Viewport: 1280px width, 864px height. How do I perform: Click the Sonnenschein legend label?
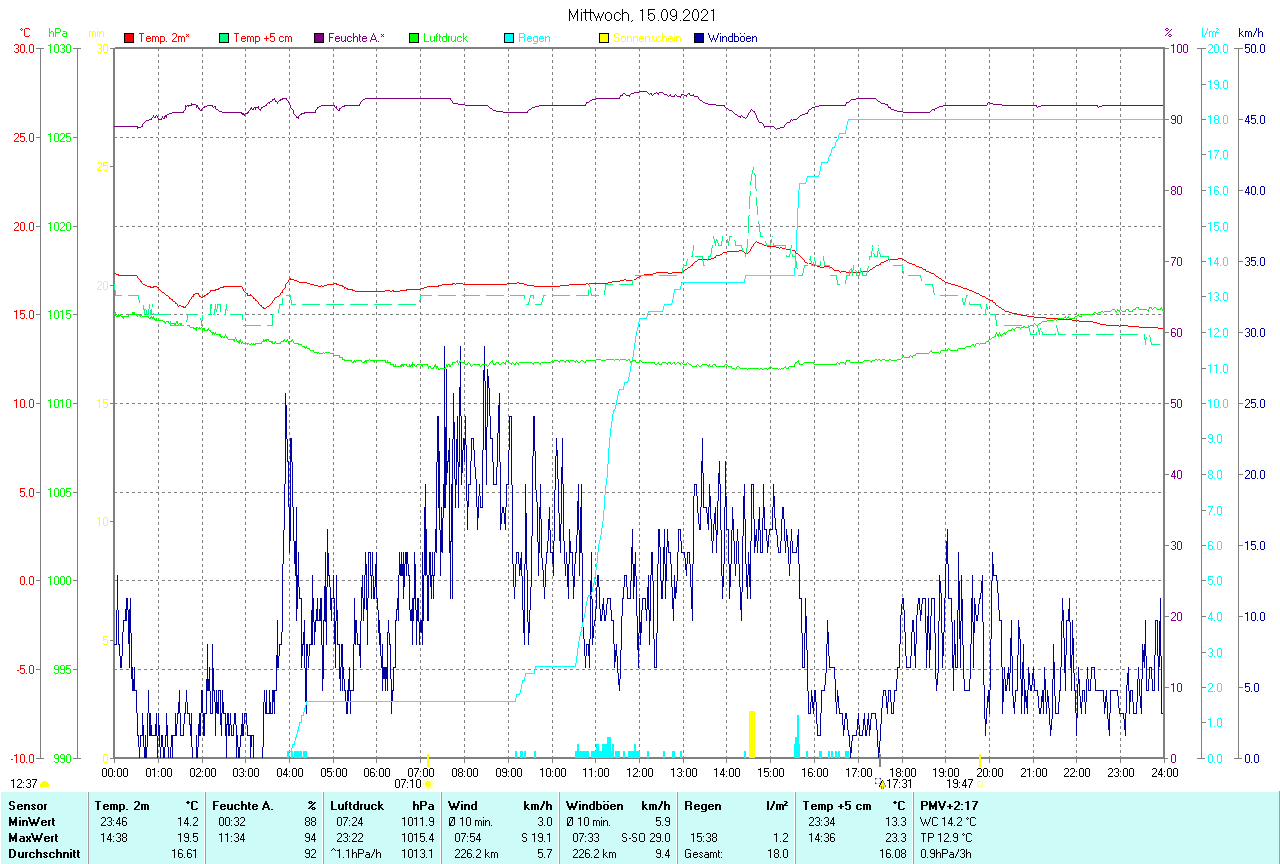[647, 38]
